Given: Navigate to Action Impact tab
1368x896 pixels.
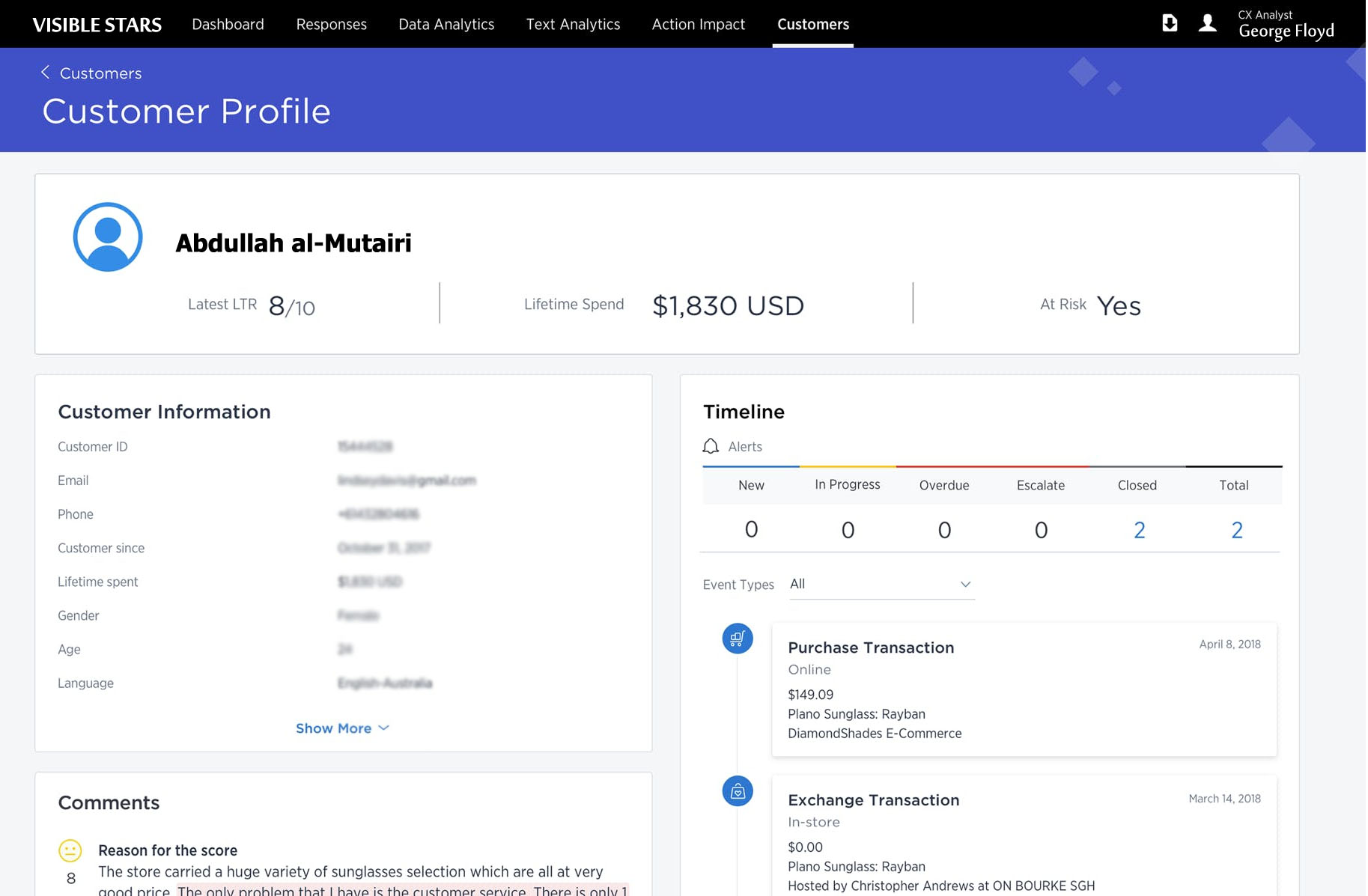Looking at the screenshot, I should point(698,24).
